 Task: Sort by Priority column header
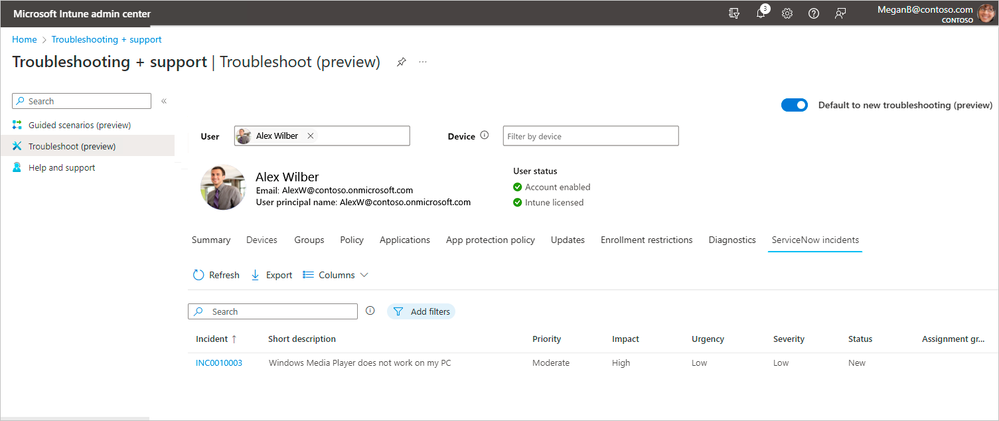(547, 339)
